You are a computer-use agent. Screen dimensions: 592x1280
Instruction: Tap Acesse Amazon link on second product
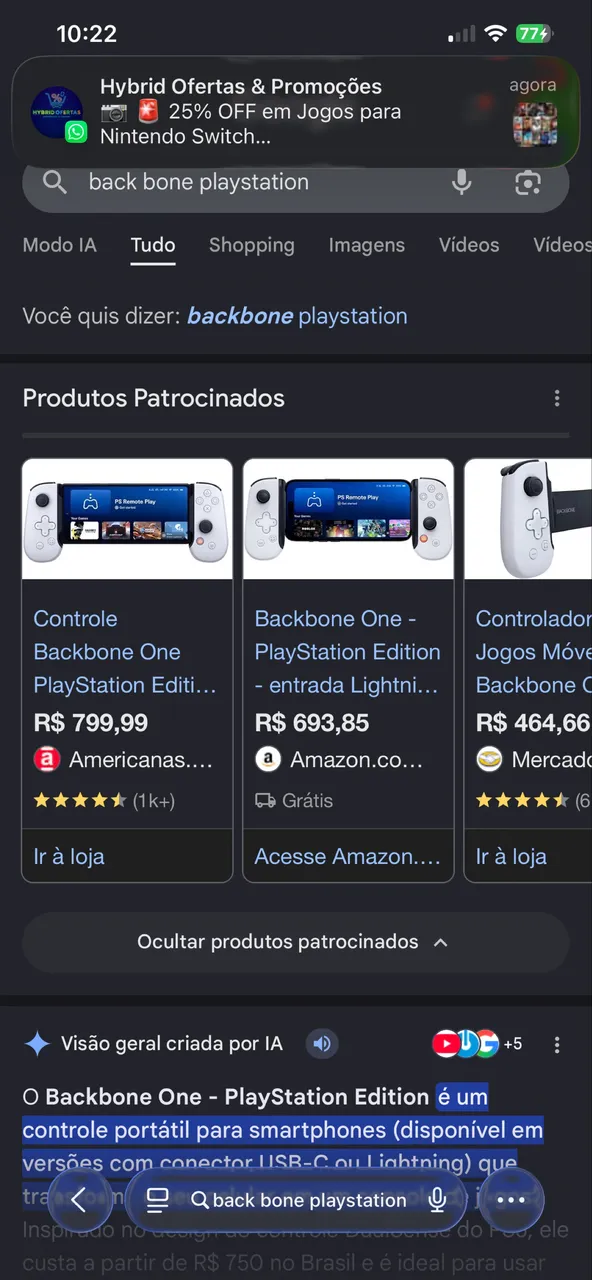[347, 857]
